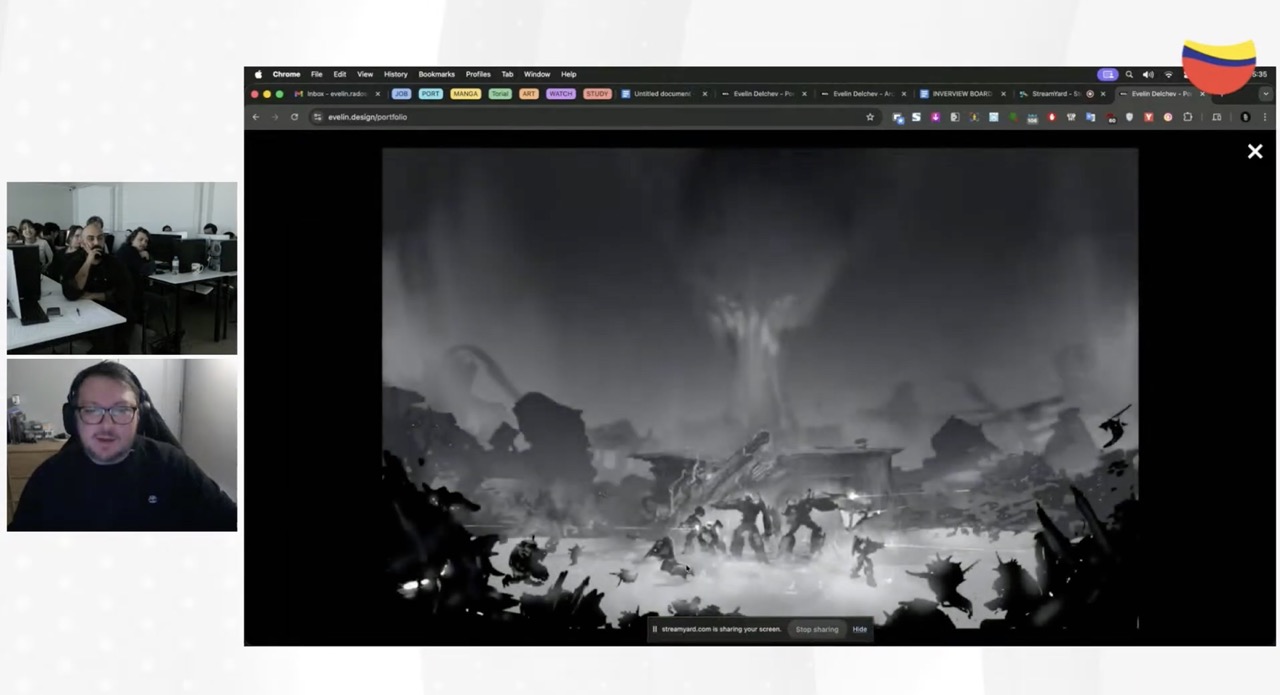This screenshot has width=1280, height=695.
Task: Click the site info icon in address bar
Action: (x=318, y=117)
